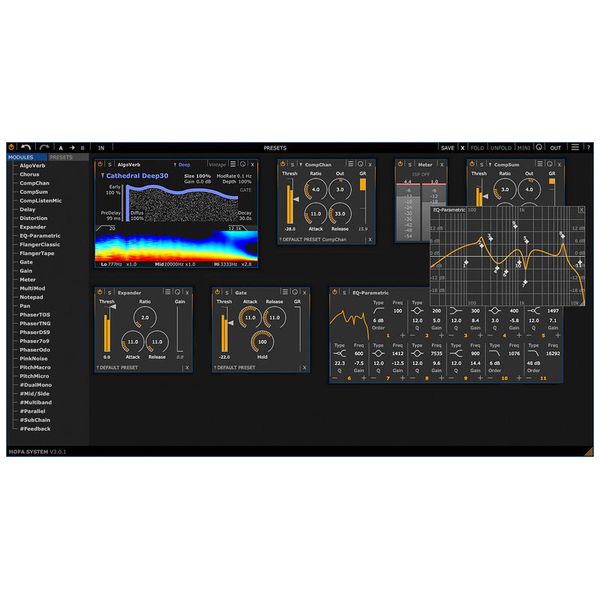The image size is (600, 600).
Task: Click the AlgoVerb GATE label
Action: point(245,190)
